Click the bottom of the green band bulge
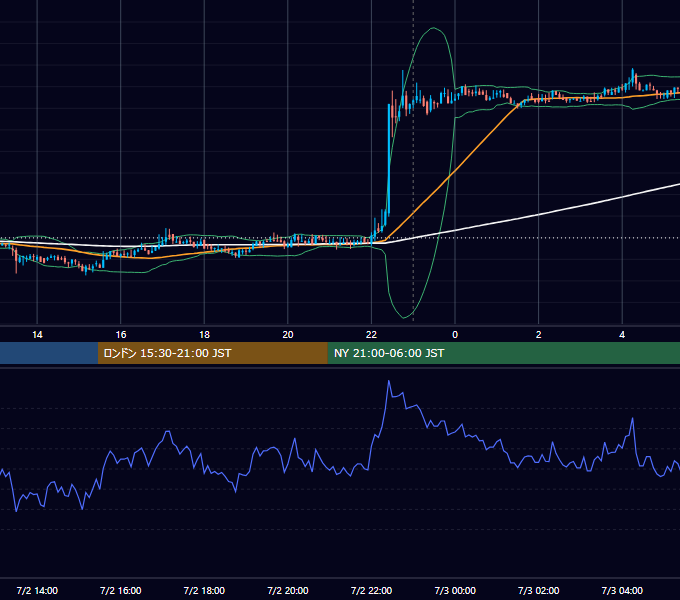 (404, 317)
